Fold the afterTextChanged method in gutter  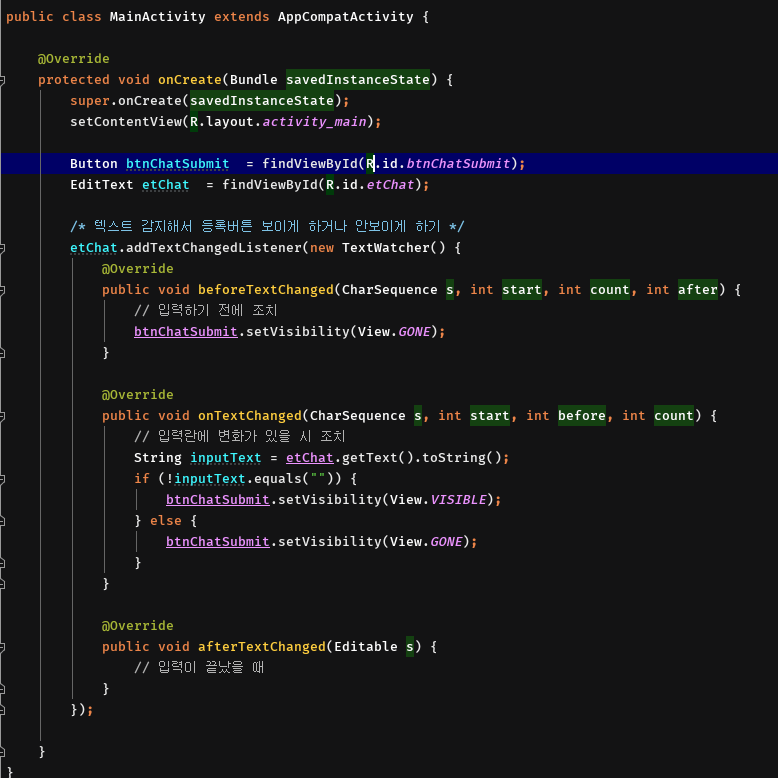2,647
